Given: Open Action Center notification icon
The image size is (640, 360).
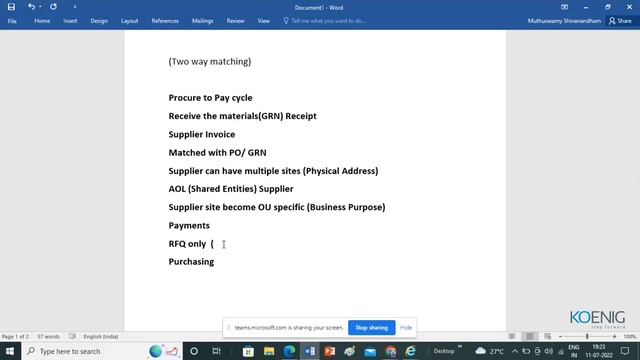Looking at the screenshot, I should (625, 351).
